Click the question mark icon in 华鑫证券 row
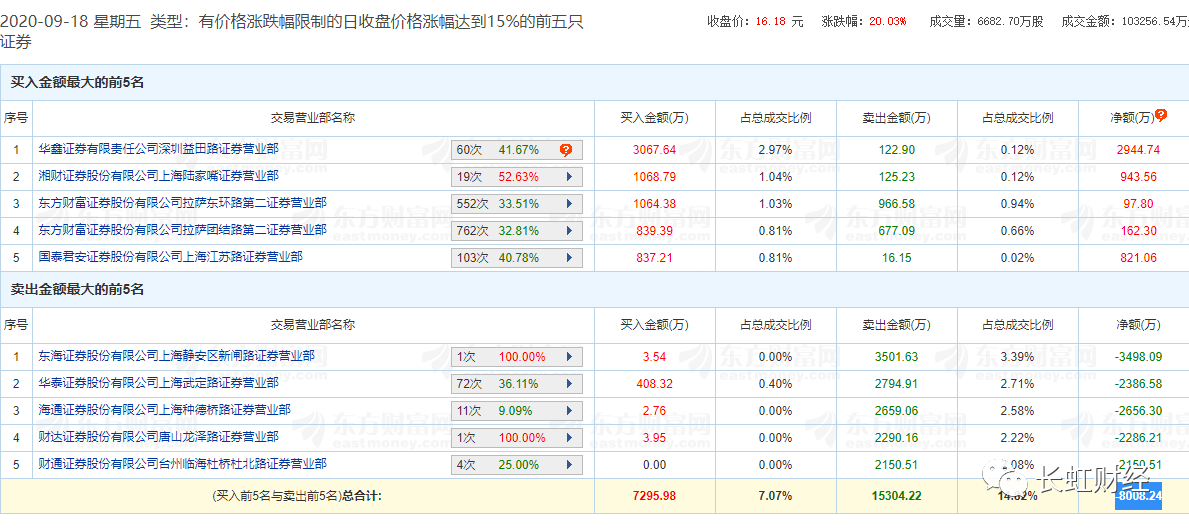The width and height of the screenshot is (1189, 532). 565,150
